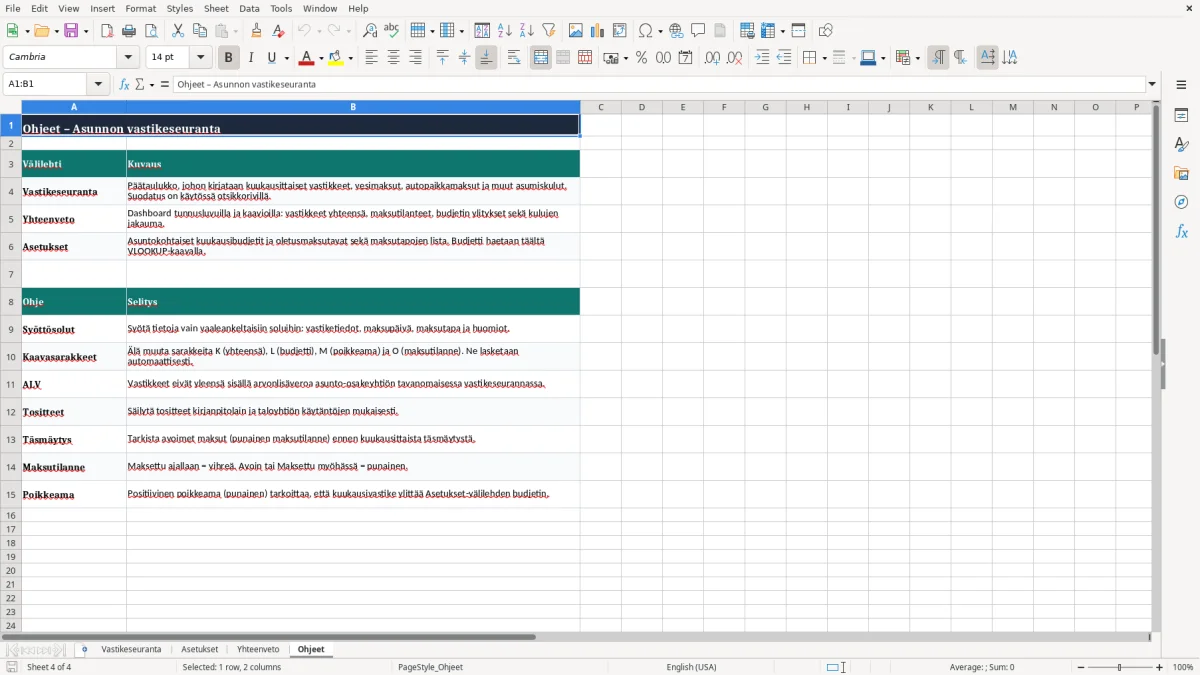Open the Styles menu
Viewport: 1200px width, 675px height.
click(x=180, y=8)
